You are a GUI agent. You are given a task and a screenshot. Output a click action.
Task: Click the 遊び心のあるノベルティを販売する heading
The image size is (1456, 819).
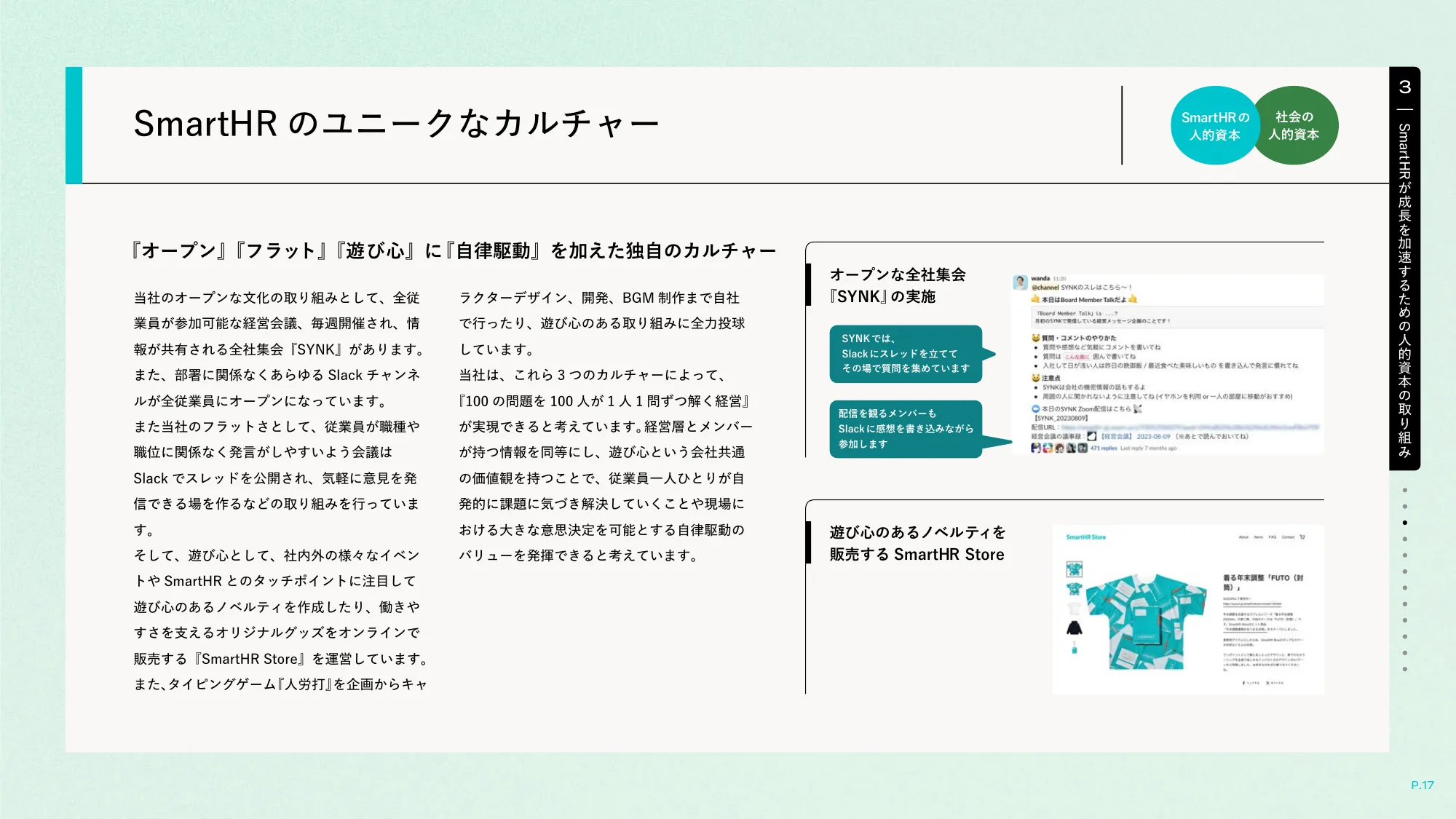pos(917,543)
